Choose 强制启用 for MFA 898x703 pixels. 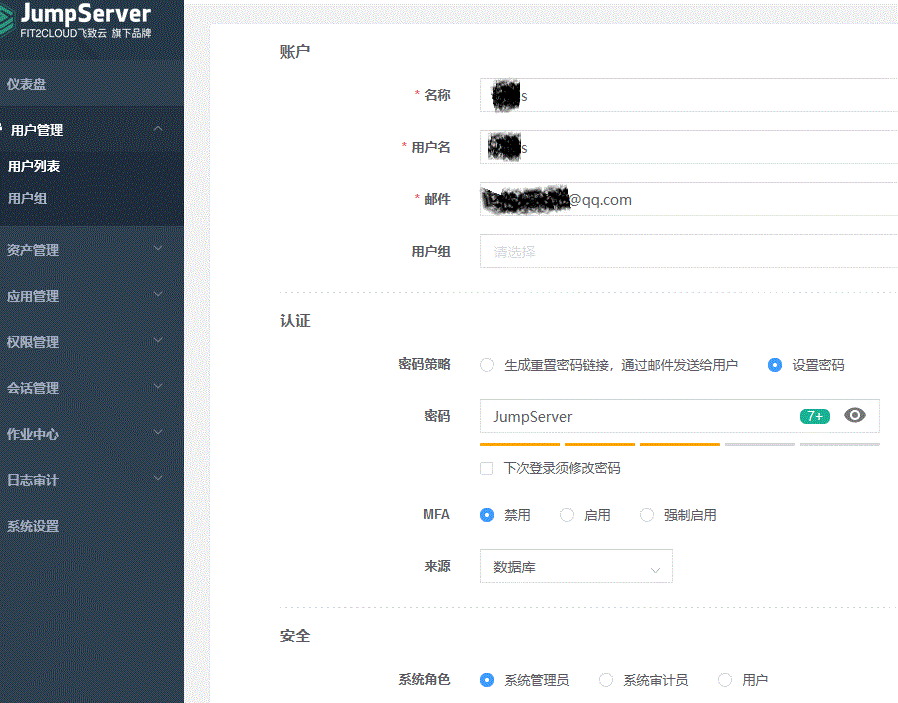pyautogui.click(x=647, y=515)
